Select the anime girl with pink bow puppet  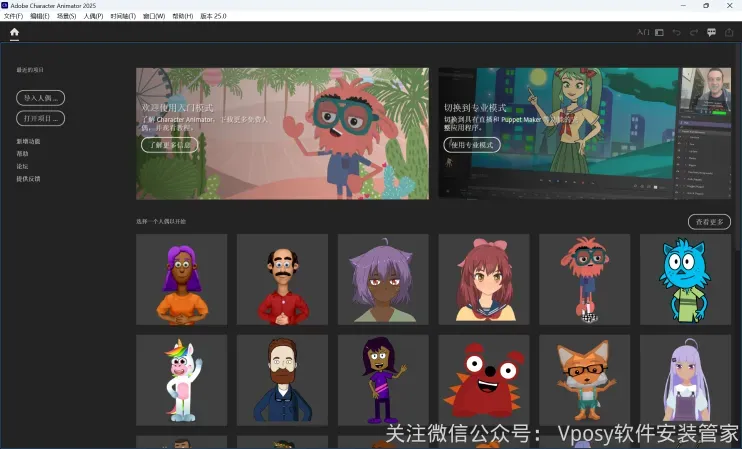coord(484,280)
